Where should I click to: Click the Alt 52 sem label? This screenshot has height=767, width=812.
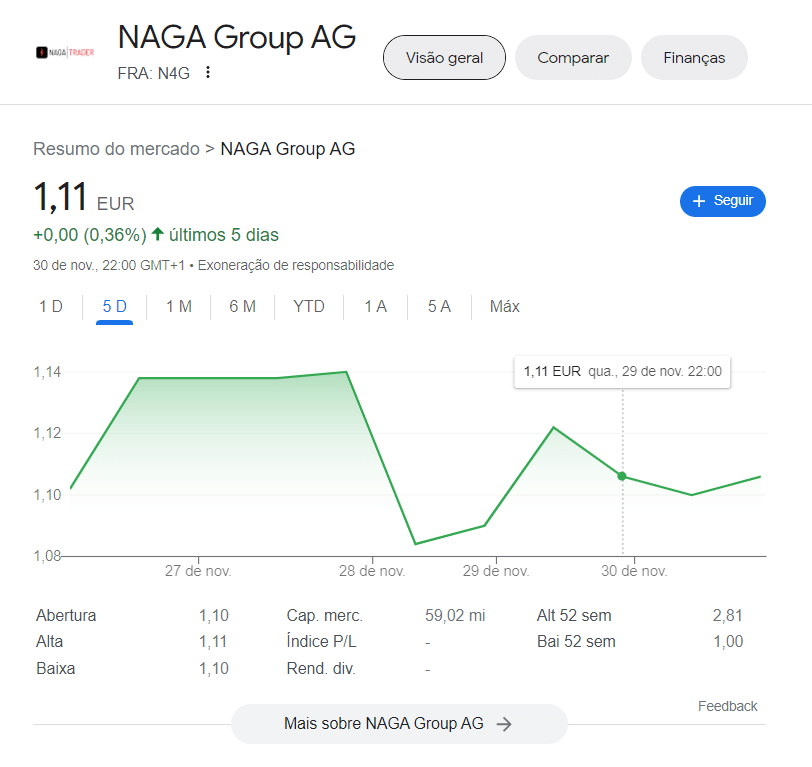point(574,615)
